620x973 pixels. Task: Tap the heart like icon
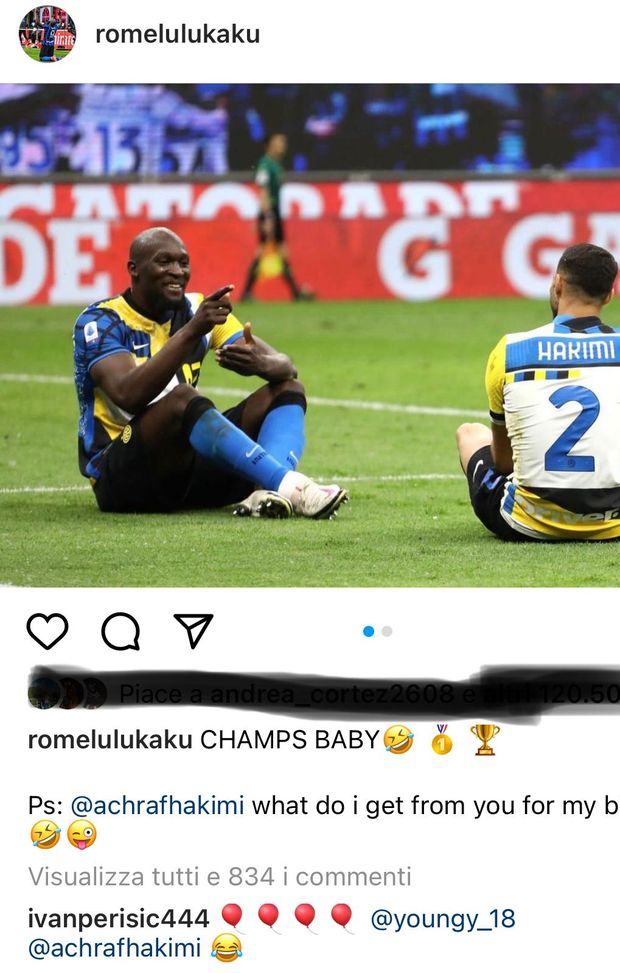[x=47, y=631]
